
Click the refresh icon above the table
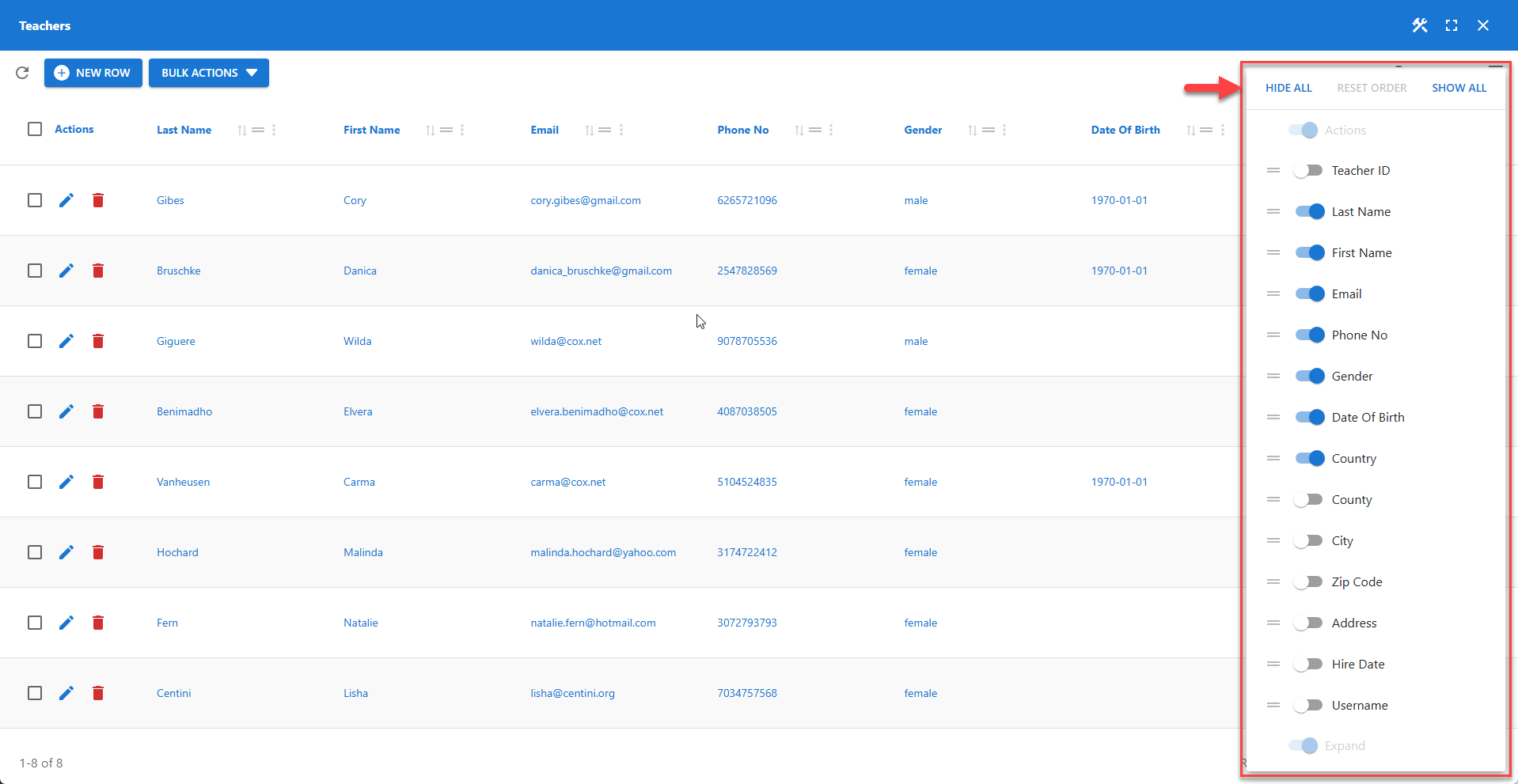coord(22,73)
